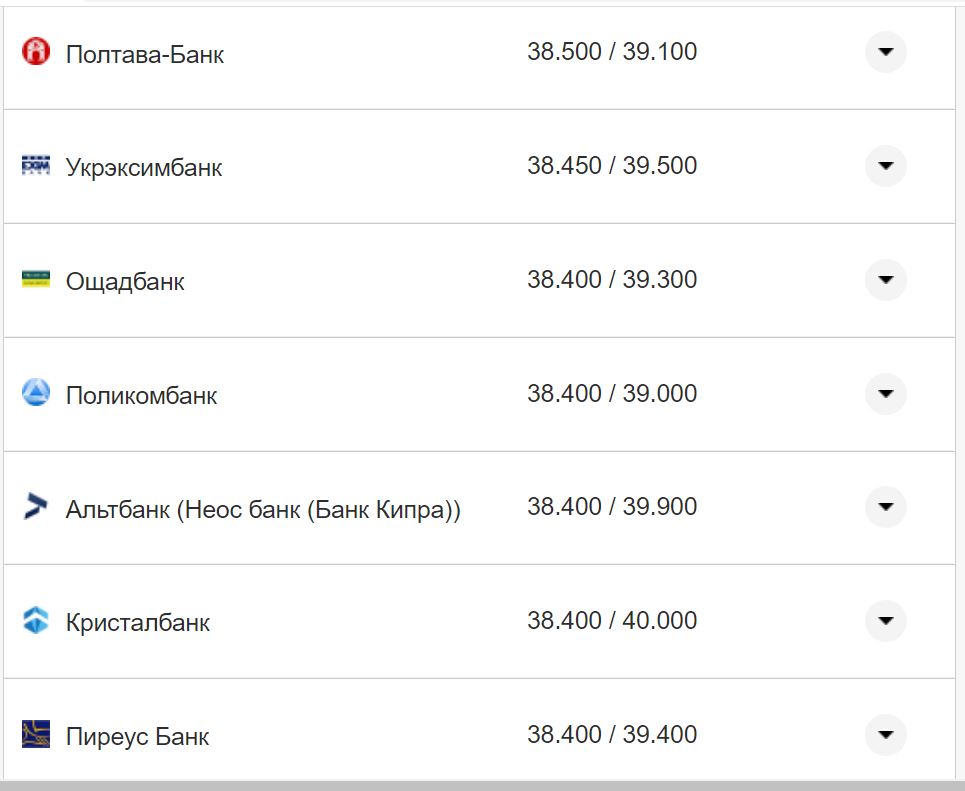
Task: Click the Укрэксимбанк EXIM logo icon
Action: point(36,166)
